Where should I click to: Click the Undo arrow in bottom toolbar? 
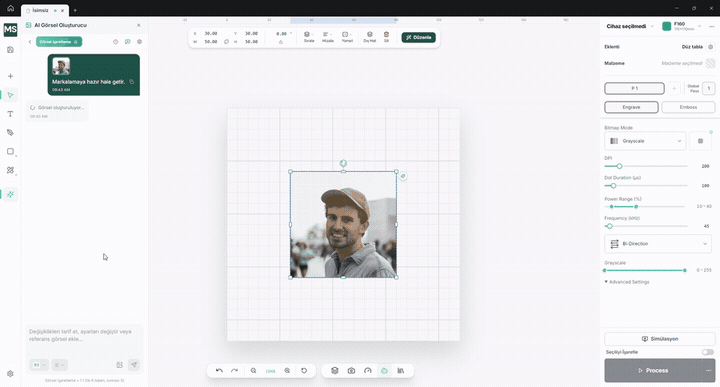click(219, 370)
